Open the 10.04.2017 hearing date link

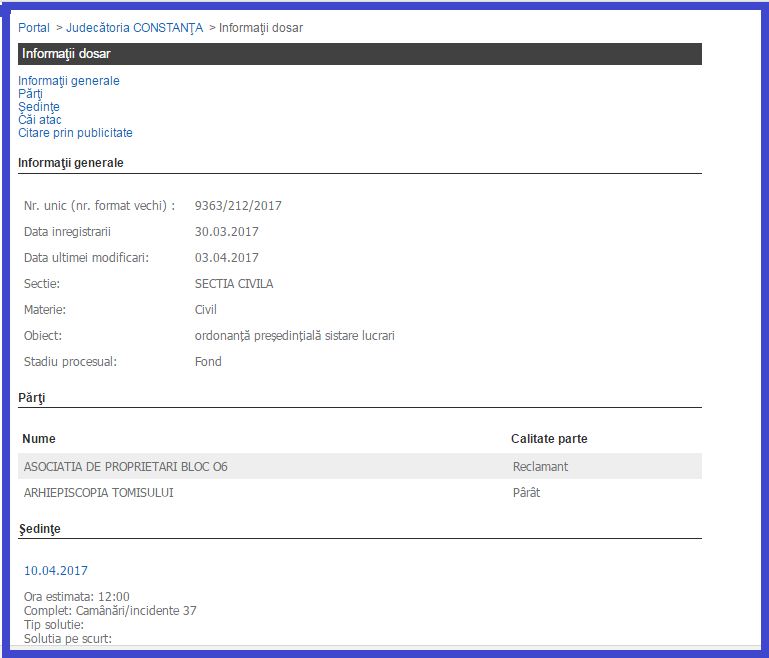tap(56, 571)
